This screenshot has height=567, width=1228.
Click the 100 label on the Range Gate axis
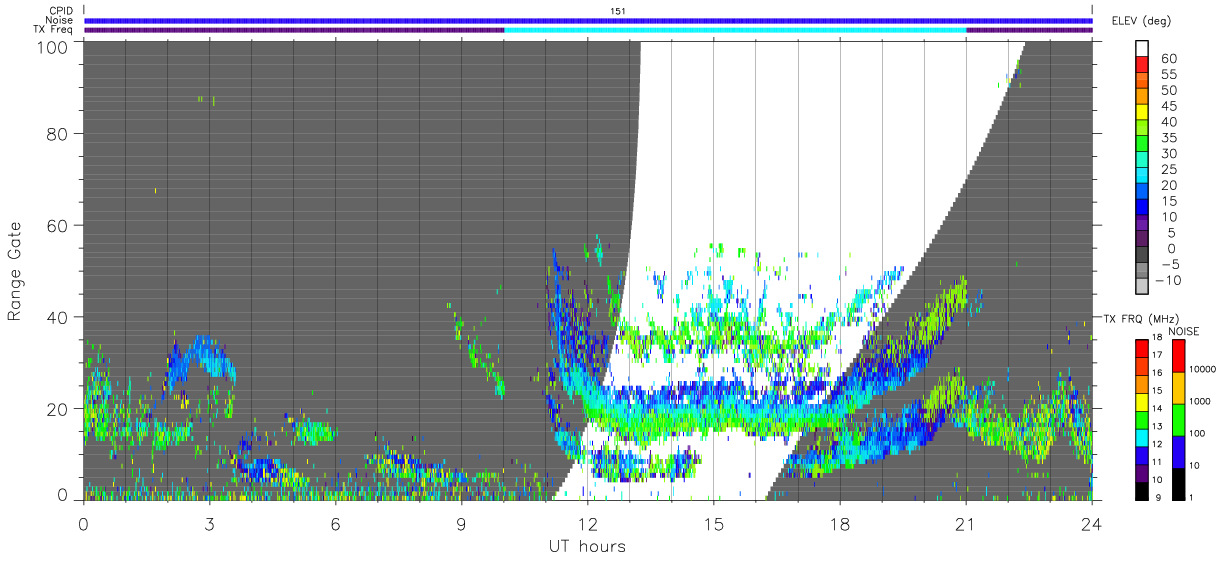coord(53,46)
